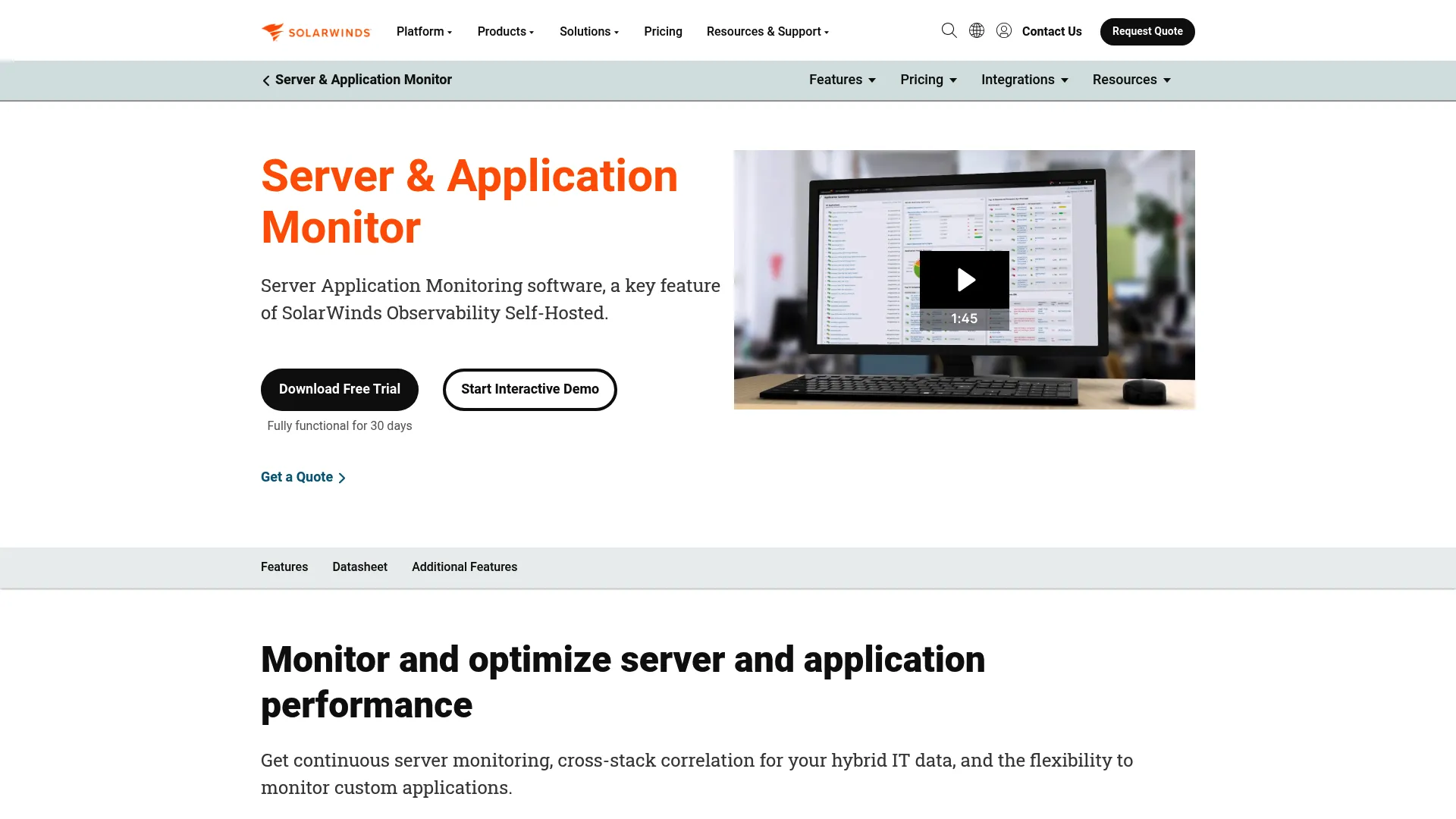The height and width of the screenshot is (819, 1456).
Task: Open the user account icon
Action: tap(1004, 31)
